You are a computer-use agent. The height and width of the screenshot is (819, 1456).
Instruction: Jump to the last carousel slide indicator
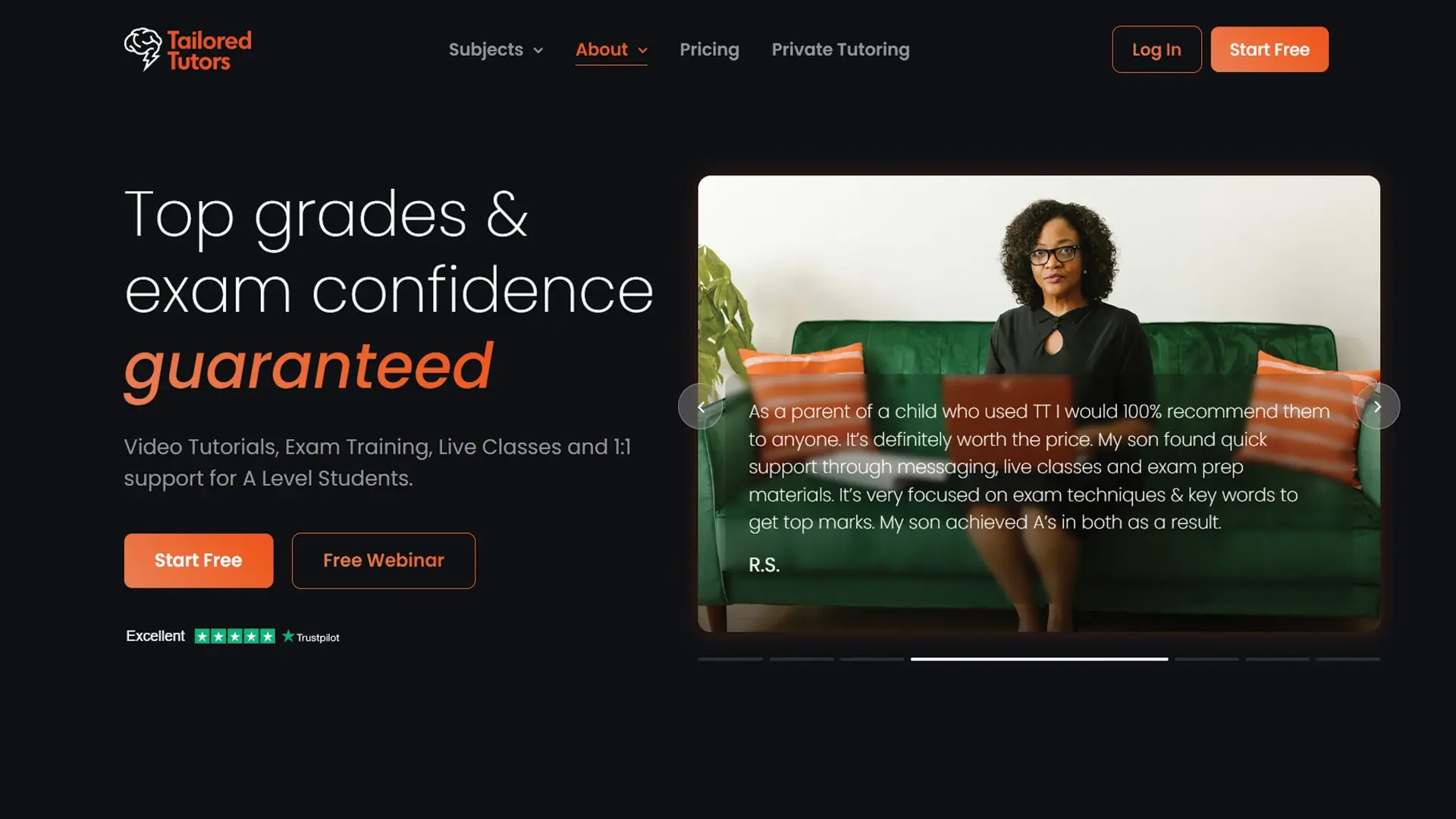coord(1348,659)
